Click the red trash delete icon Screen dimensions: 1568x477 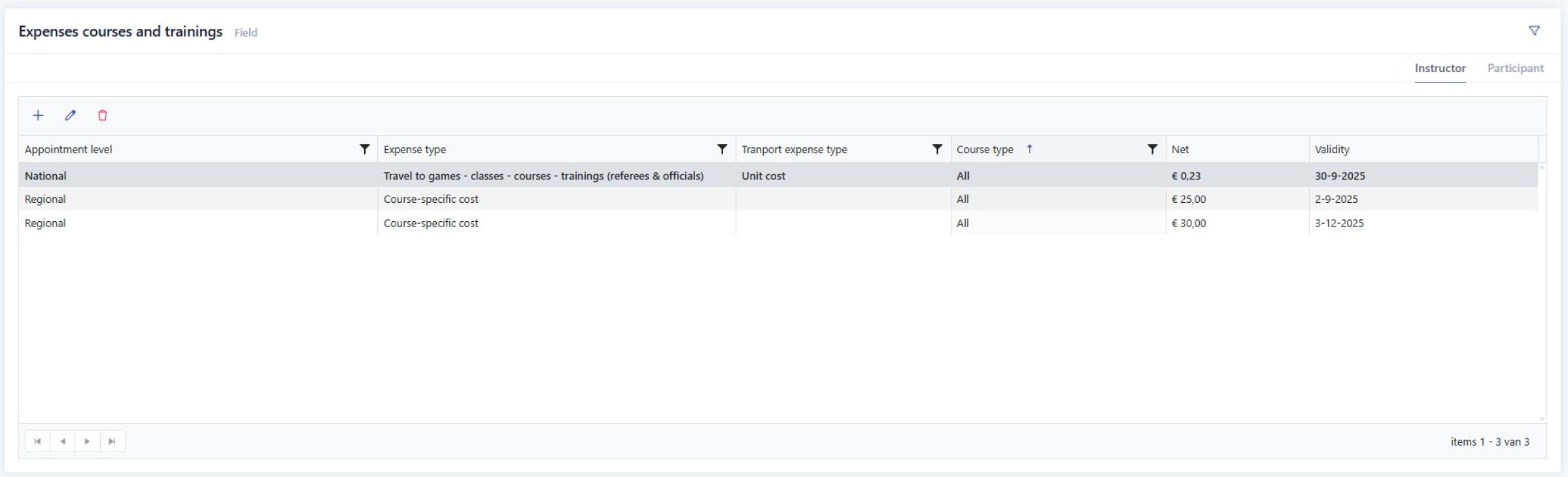(103, 116)
